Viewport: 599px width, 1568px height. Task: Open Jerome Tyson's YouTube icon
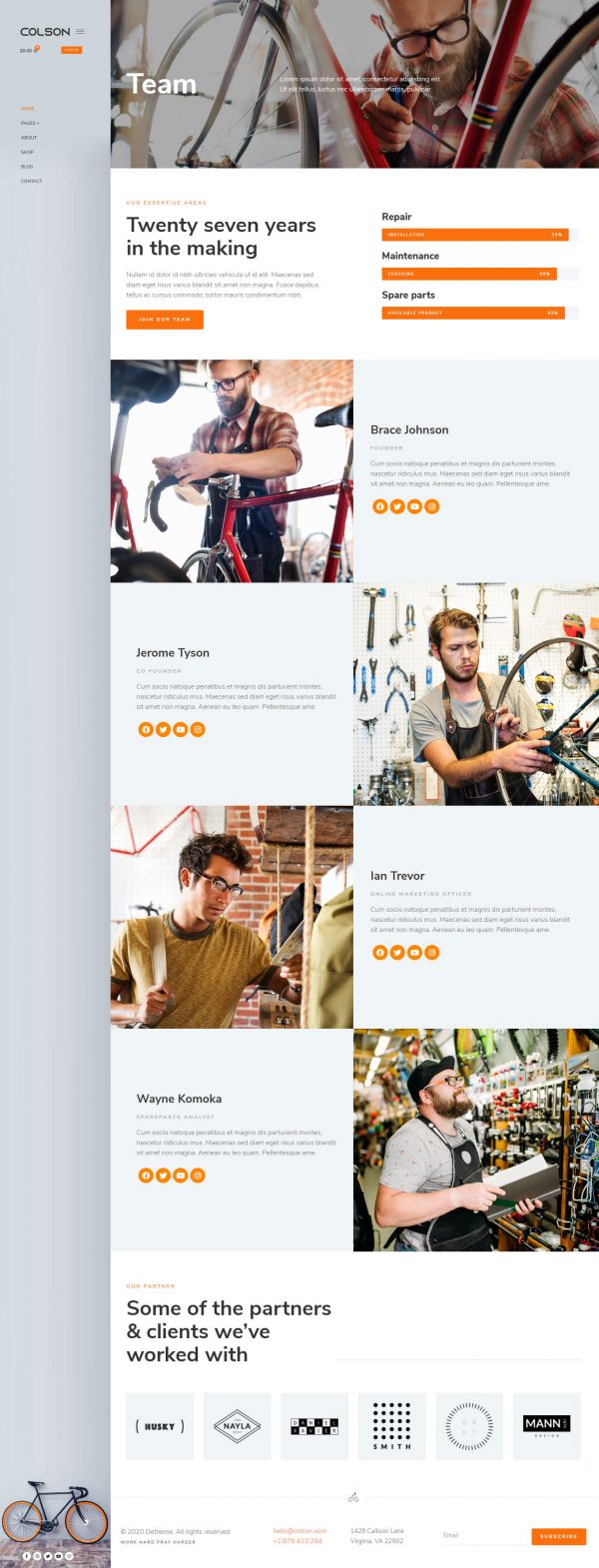click(x=181, y=729)
